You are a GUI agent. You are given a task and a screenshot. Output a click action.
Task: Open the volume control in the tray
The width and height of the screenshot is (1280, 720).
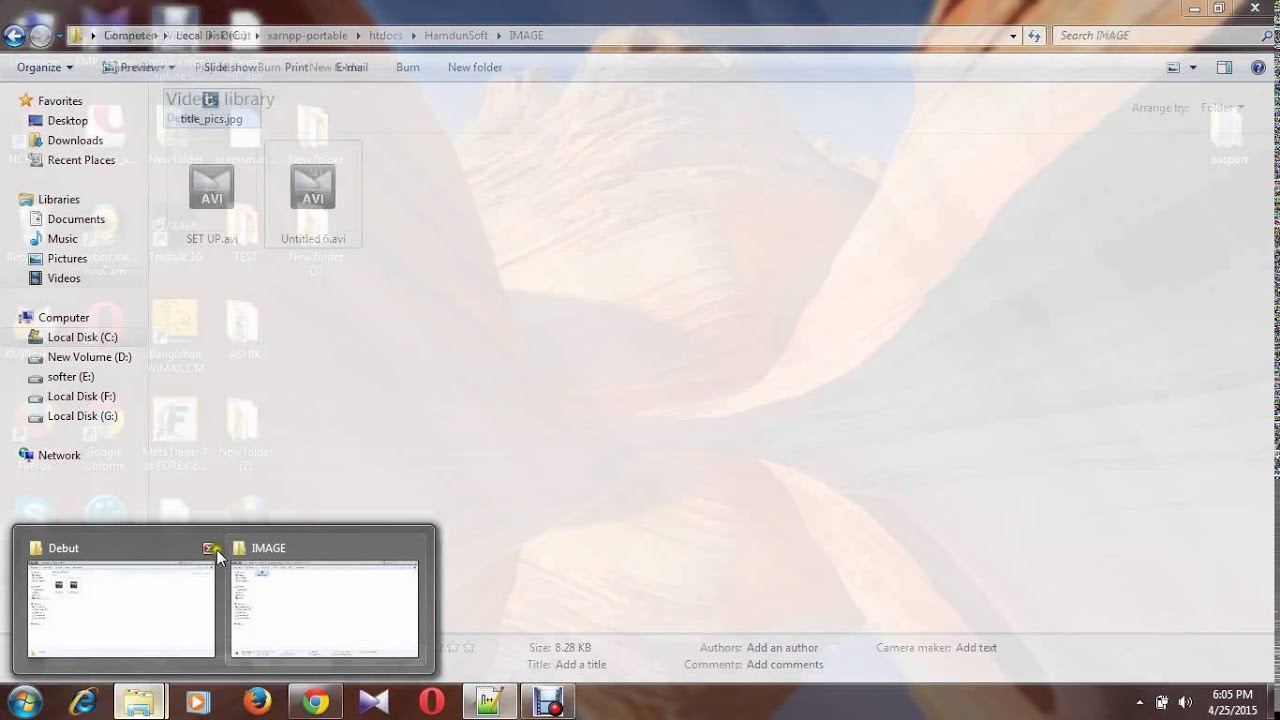pos(1185,702)
